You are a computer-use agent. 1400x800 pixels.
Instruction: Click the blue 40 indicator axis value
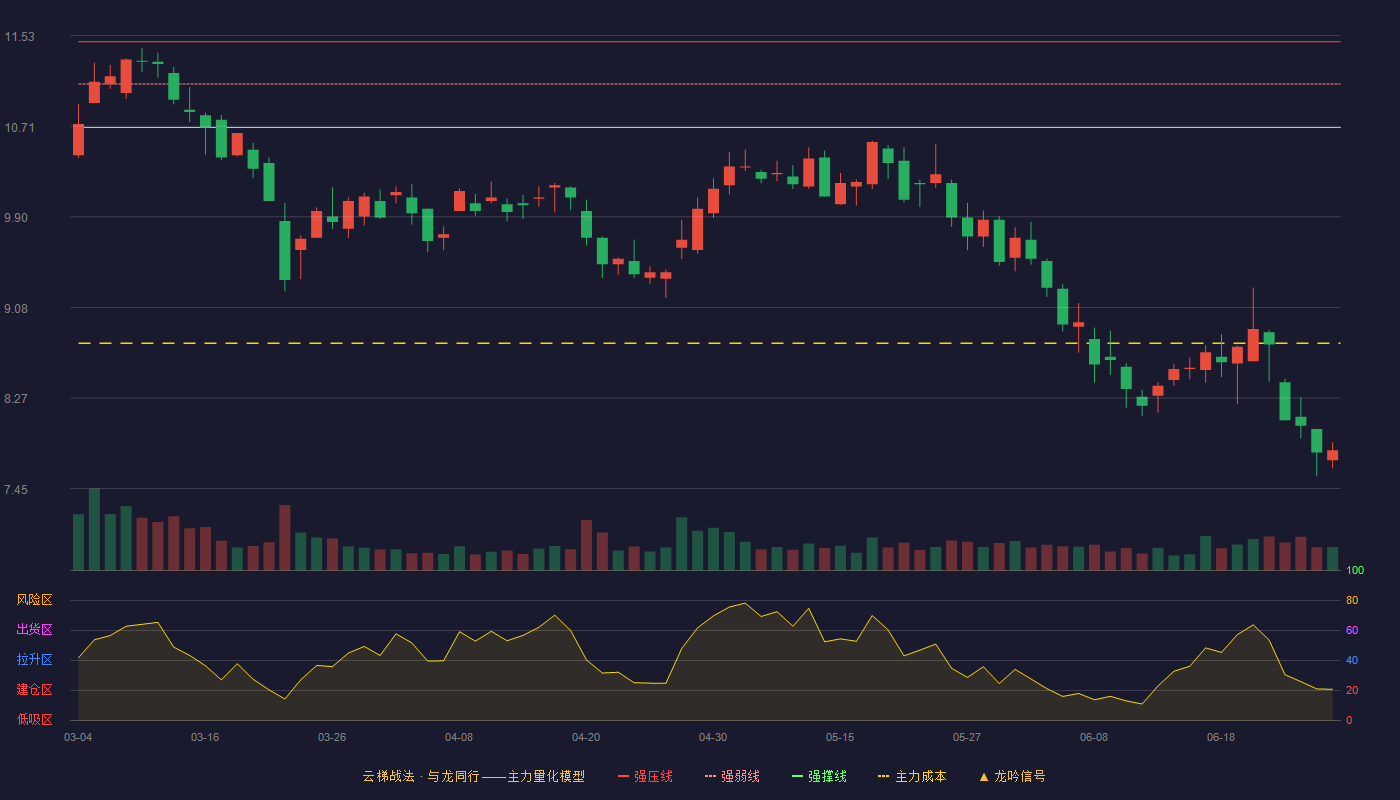click(1352, 660)
